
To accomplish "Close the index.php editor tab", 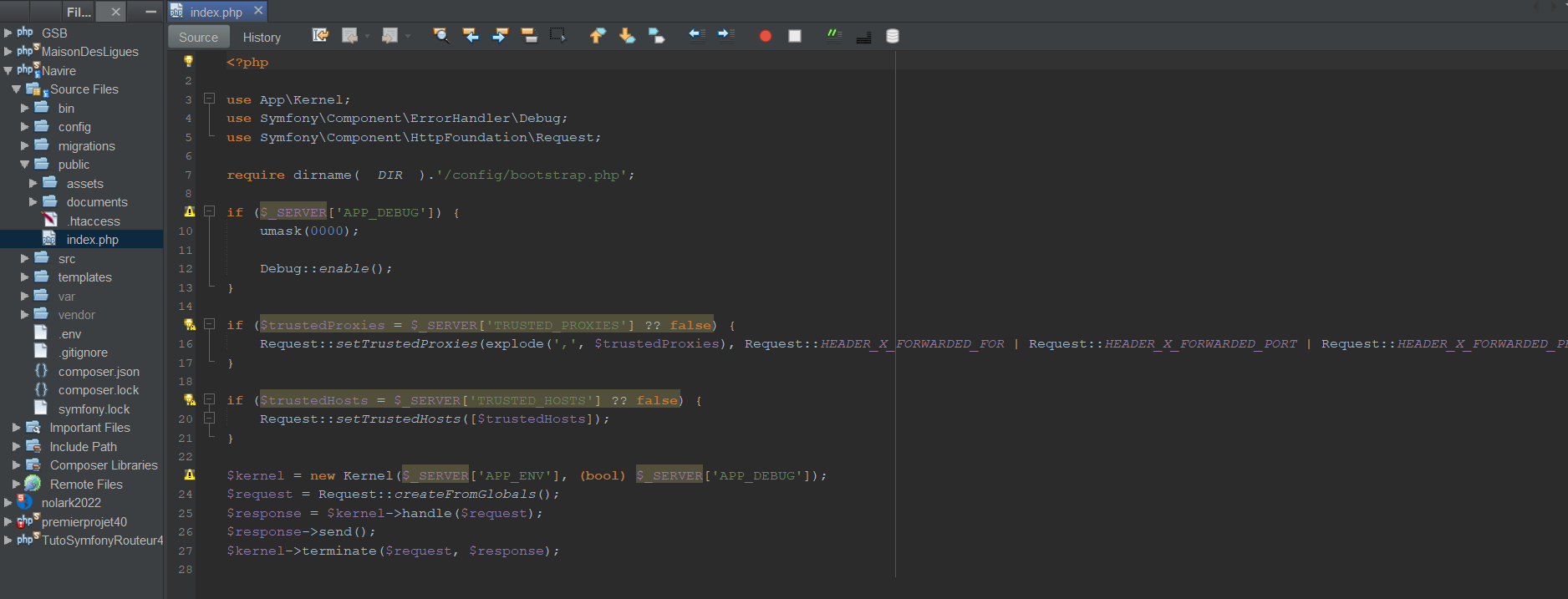I will 258,10.
